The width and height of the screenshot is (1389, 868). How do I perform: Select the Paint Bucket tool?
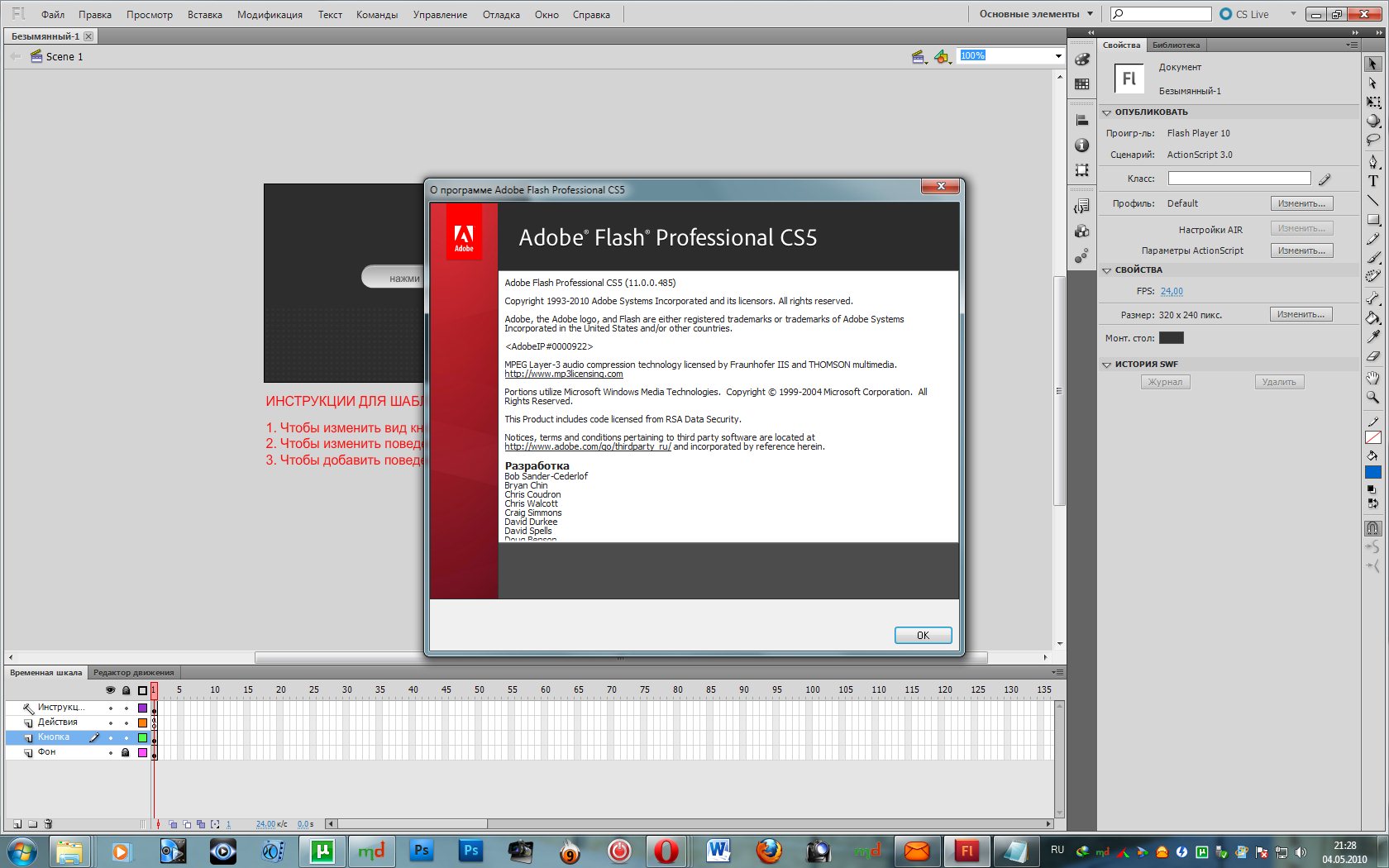(1372, 317)
